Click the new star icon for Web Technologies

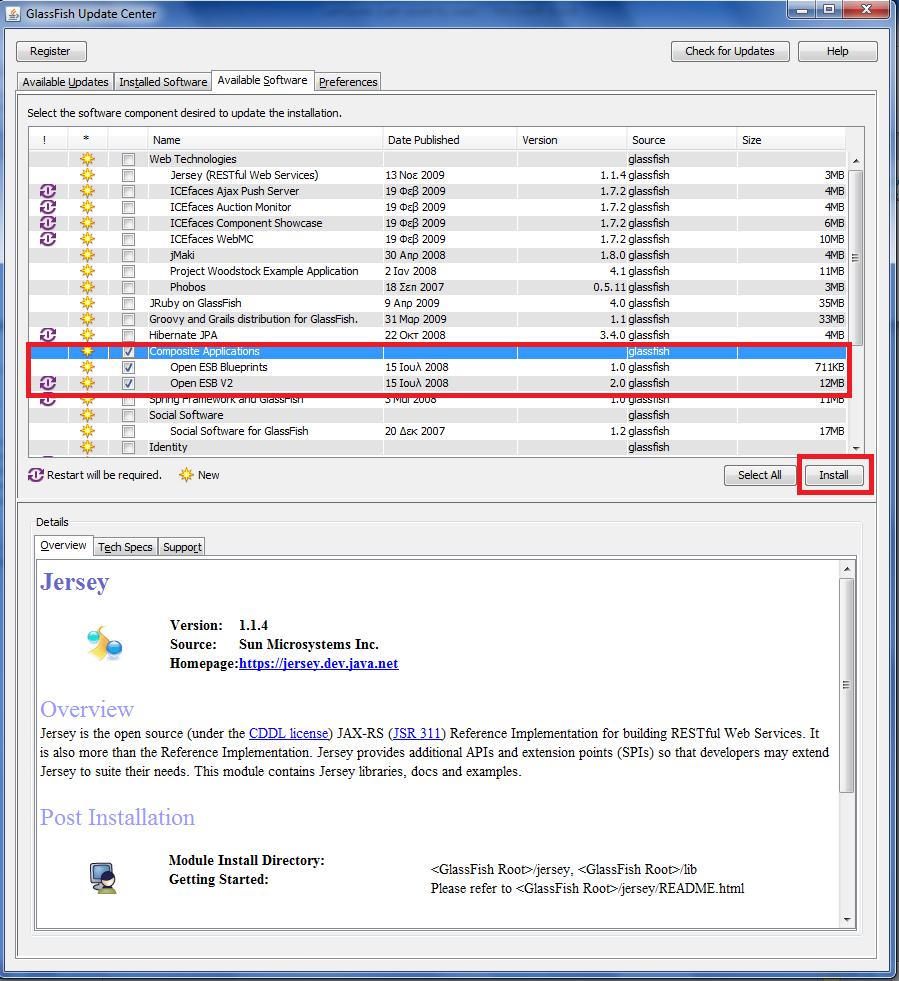coord(87,159)
